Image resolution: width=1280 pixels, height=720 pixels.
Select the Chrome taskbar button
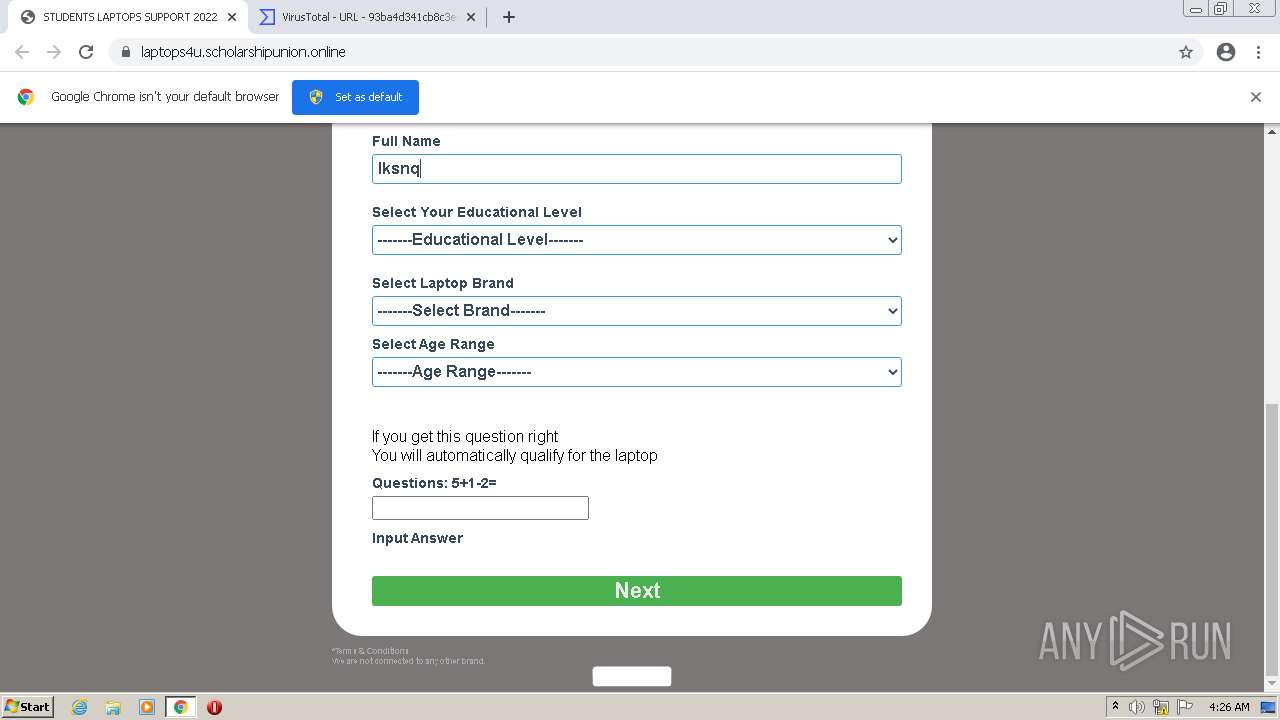181,707
